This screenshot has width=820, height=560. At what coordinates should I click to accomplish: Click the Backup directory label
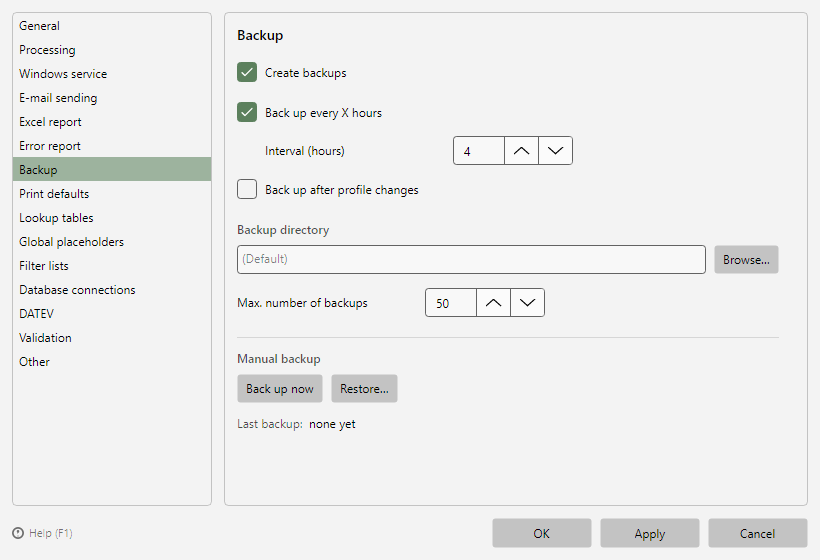coord(283,230)
